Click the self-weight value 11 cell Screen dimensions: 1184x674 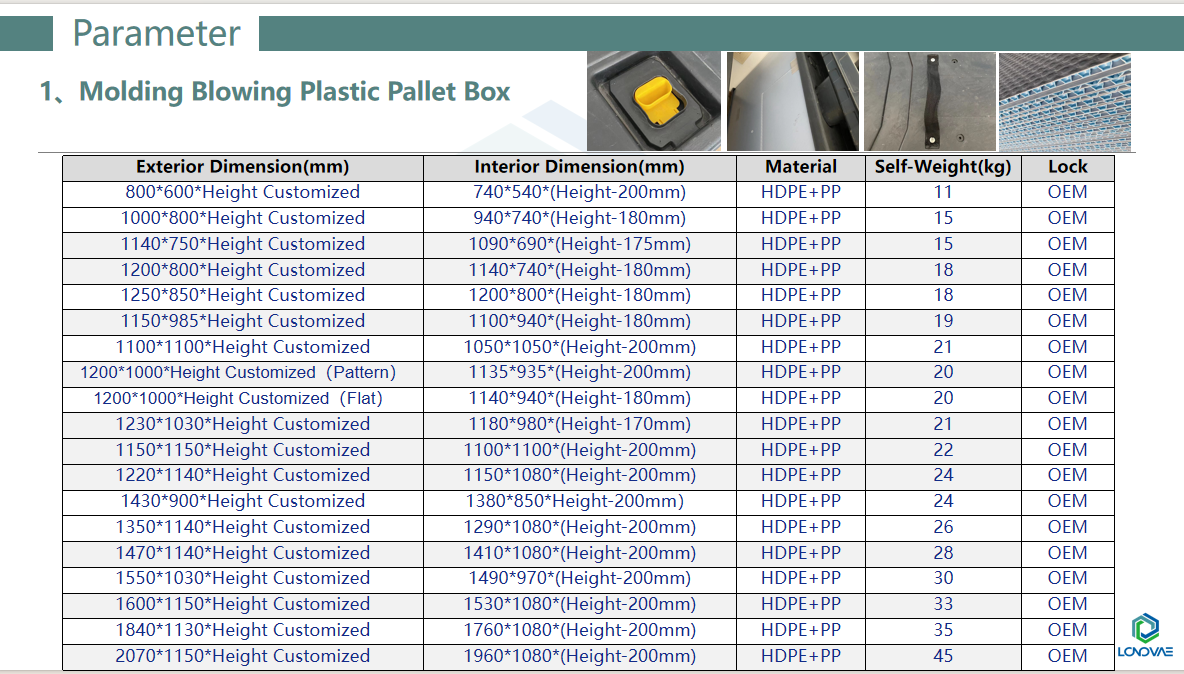coord(943,192)
